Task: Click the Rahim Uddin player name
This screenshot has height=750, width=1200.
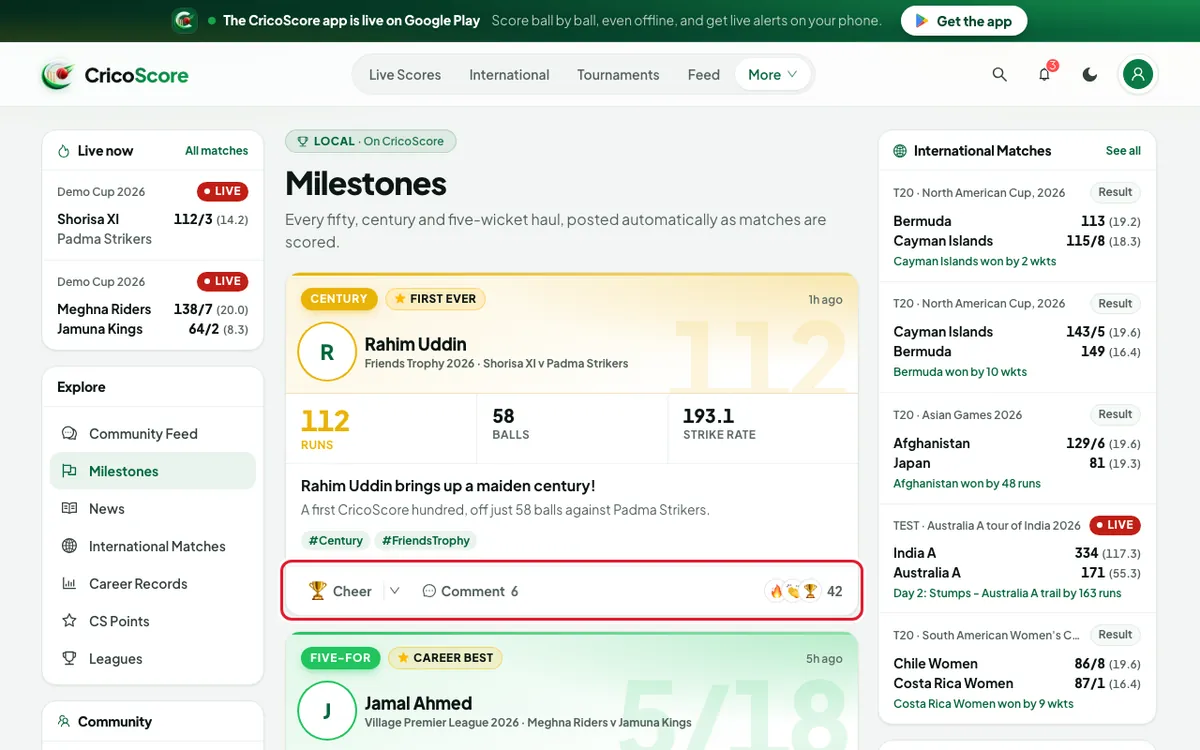Action: (416, 345)
